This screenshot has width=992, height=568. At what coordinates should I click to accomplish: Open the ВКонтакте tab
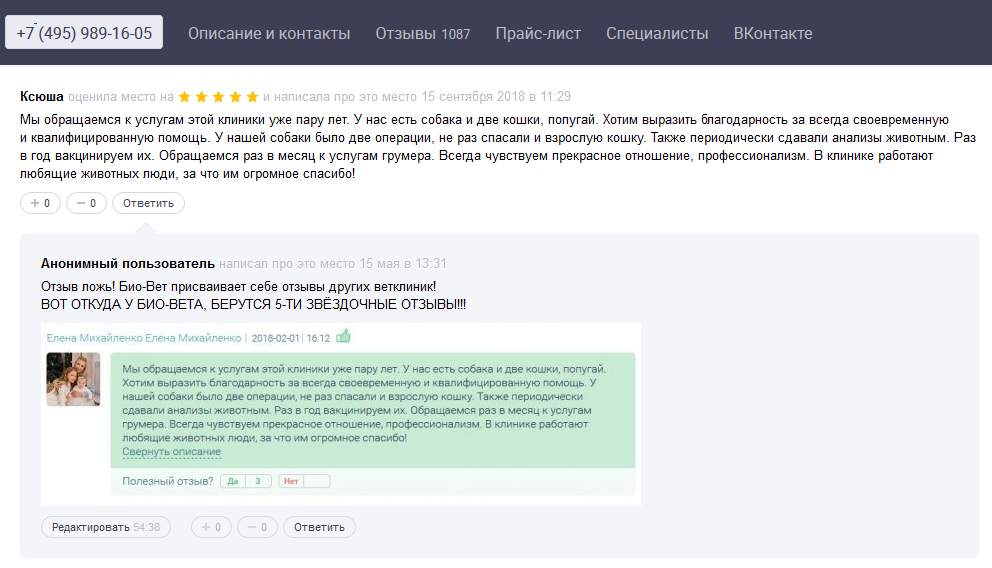coord(772,34)
